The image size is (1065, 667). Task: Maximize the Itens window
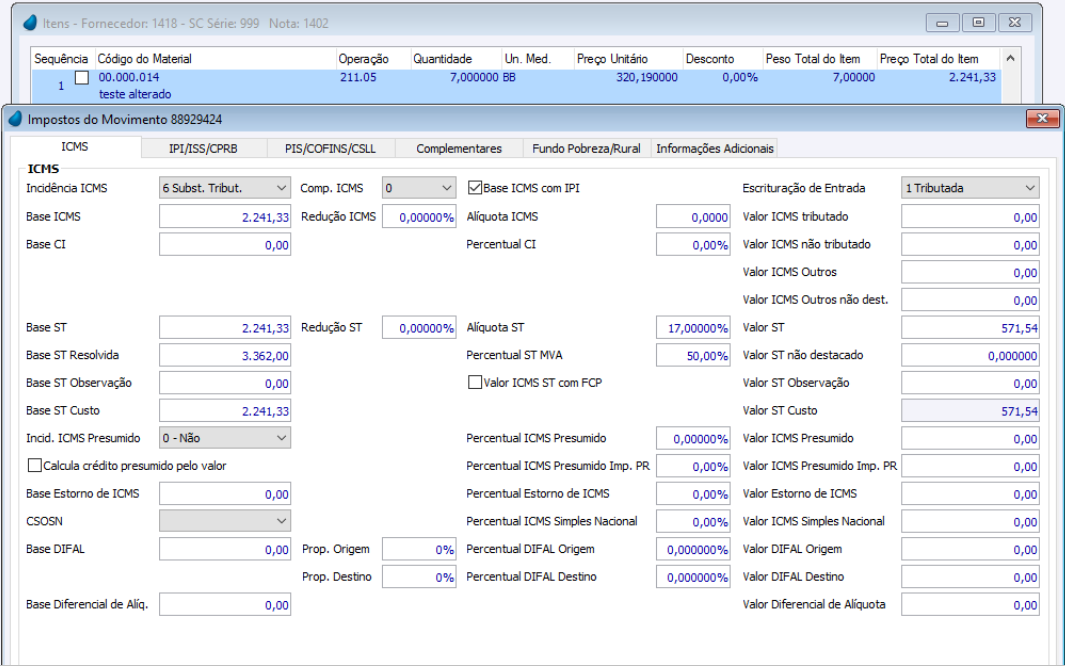click(978, 23)
